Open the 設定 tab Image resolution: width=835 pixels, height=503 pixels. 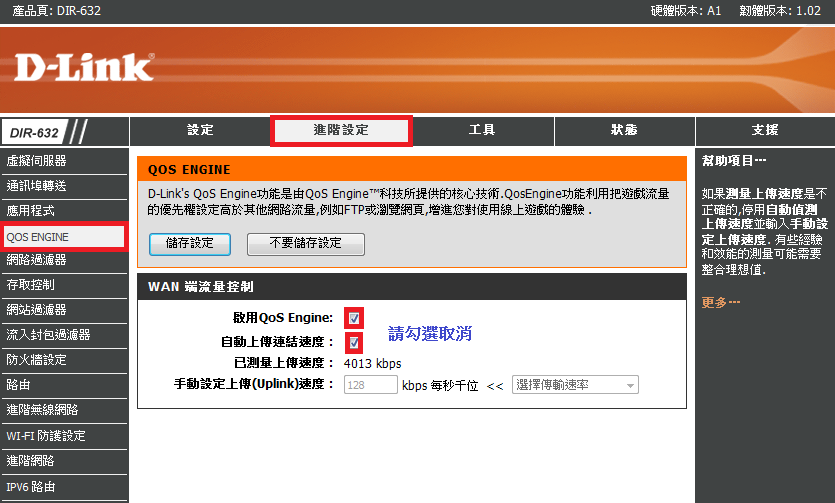click(x=200, y=130)
